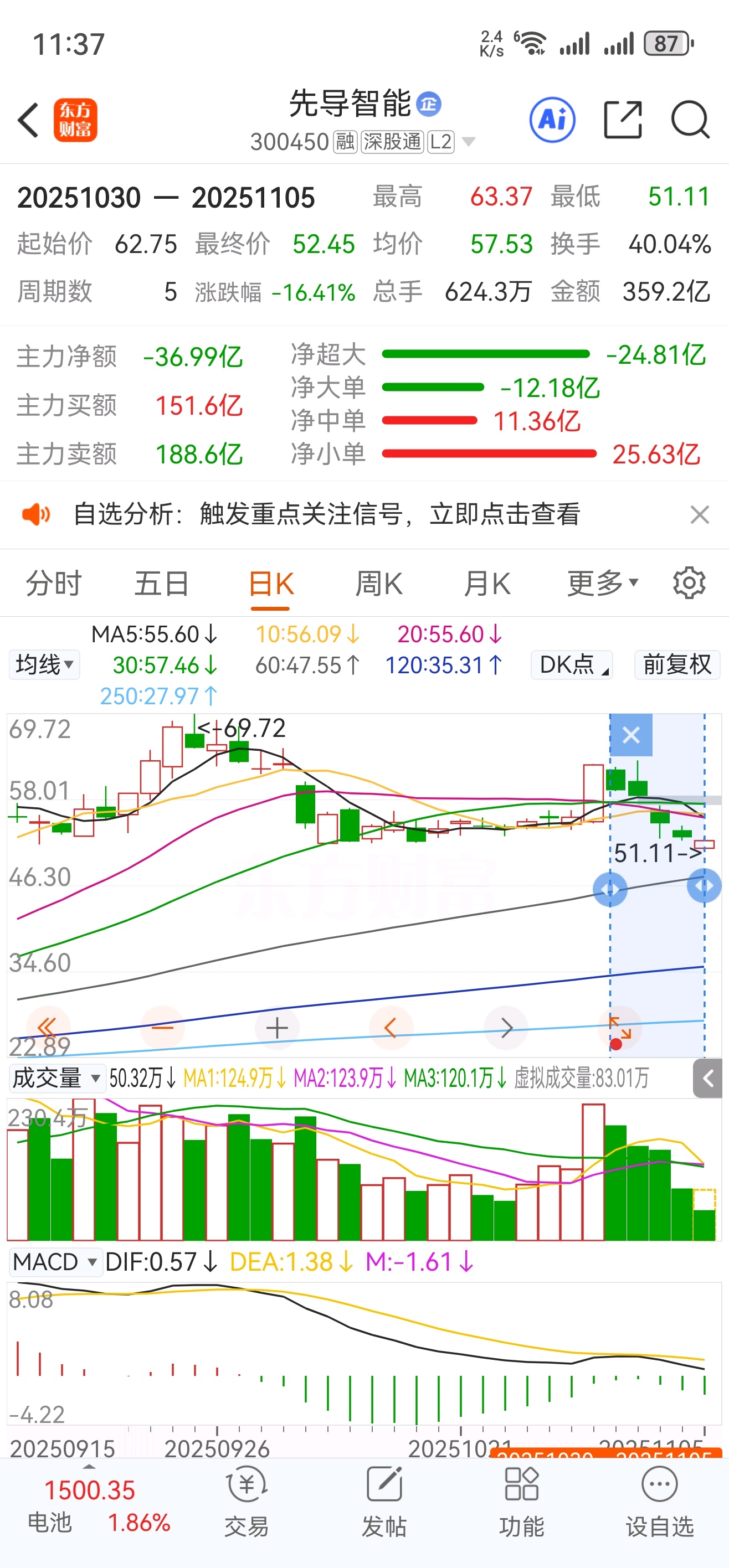The width and height of the screenshot is (729, 1568).
Task: Tap the DIF:0.57 MACD value
Action: (161, 1262)
